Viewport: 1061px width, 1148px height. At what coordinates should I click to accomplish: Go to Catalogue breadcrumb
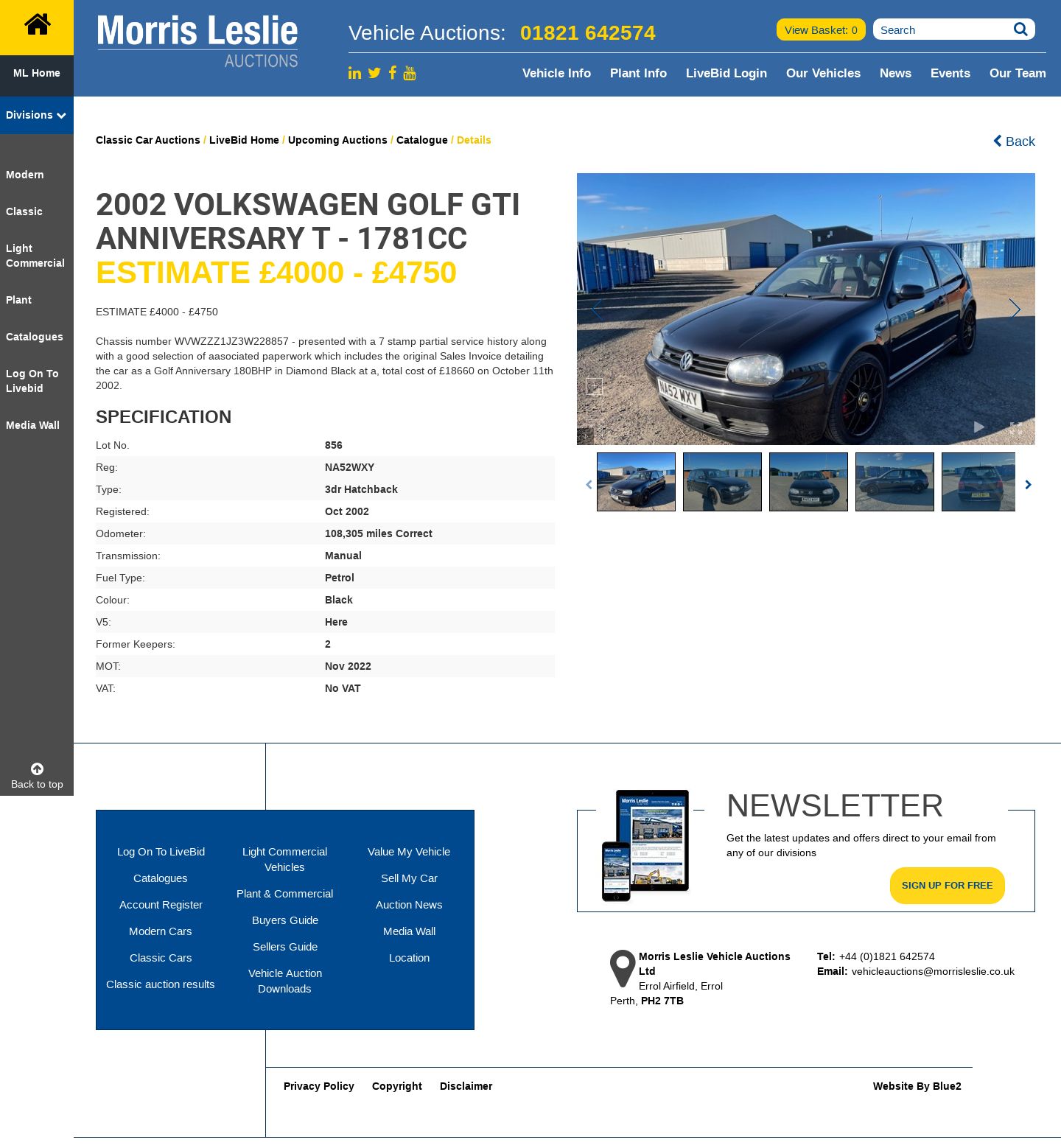tap(422, 140)
